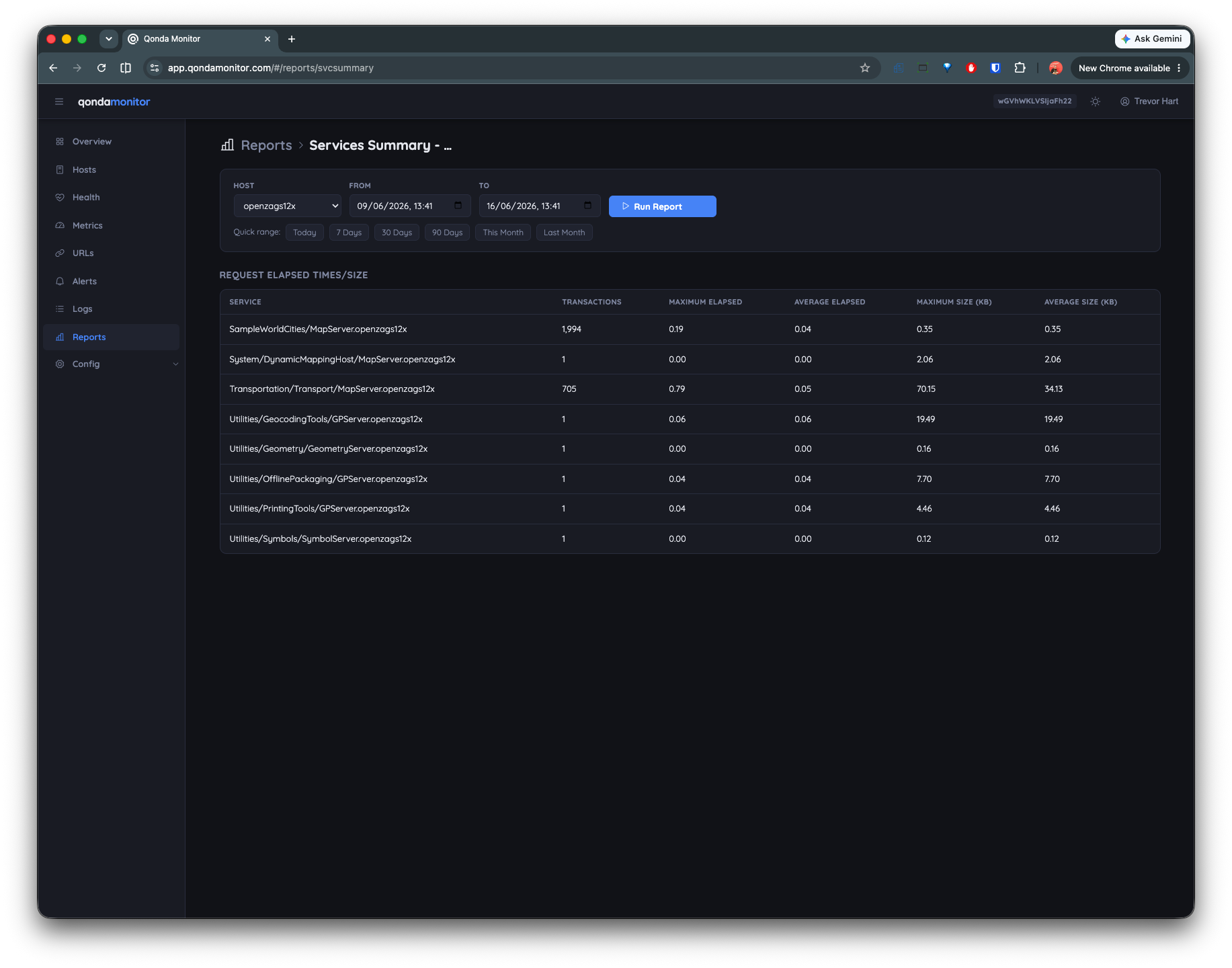Open Chrome side panel icon

tap(126, 68)
